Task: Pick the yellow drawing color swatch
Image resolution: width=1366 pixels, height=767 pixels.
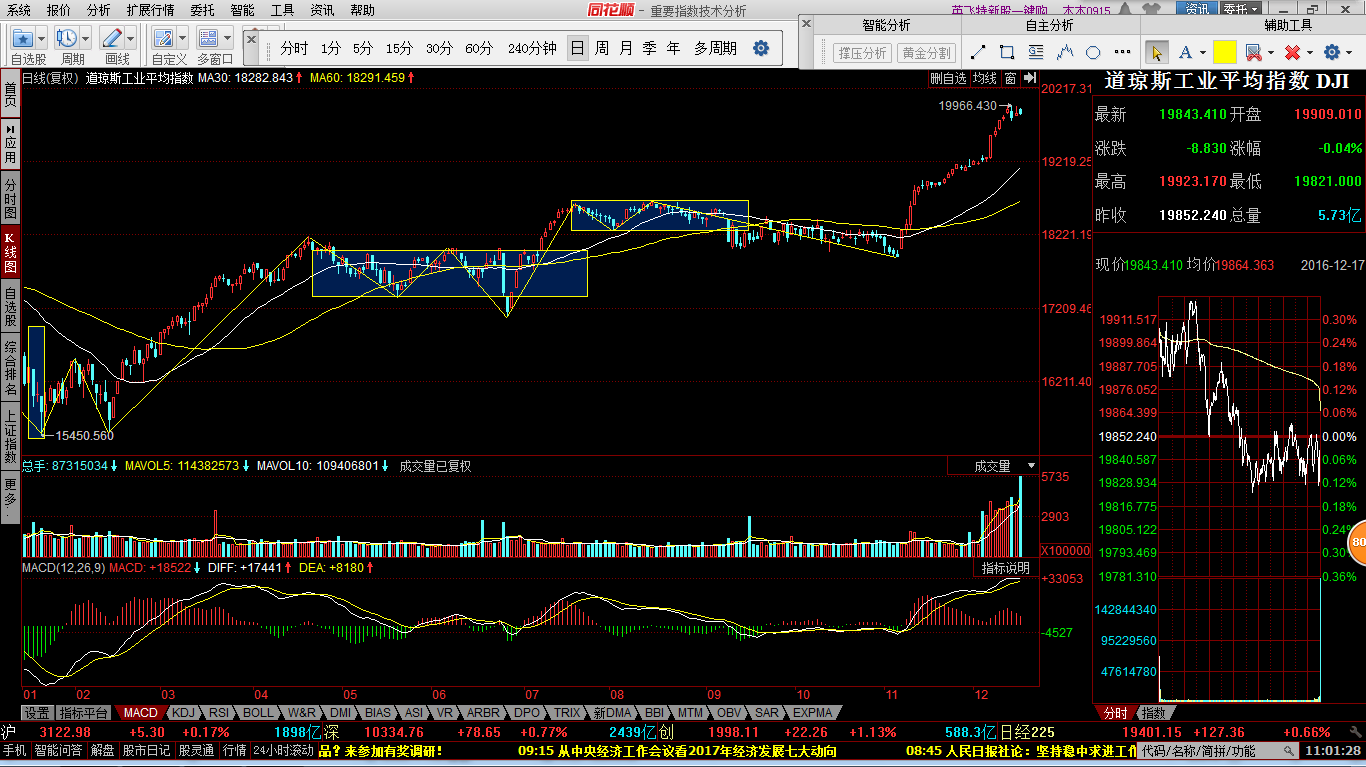Action: point(1225,52)
